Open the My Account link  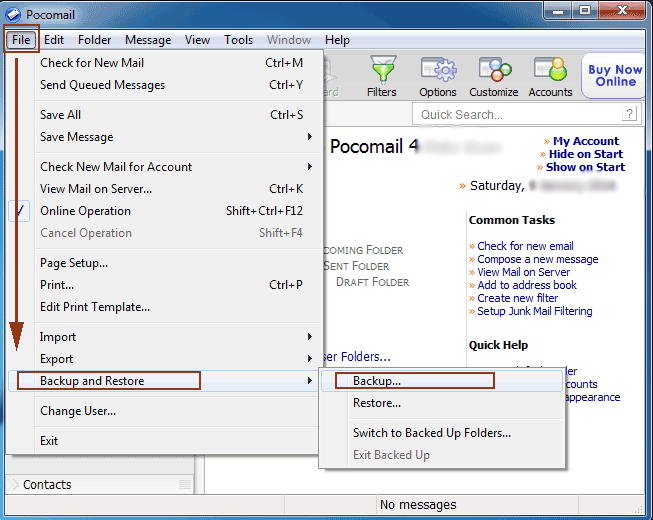[586, 141]
